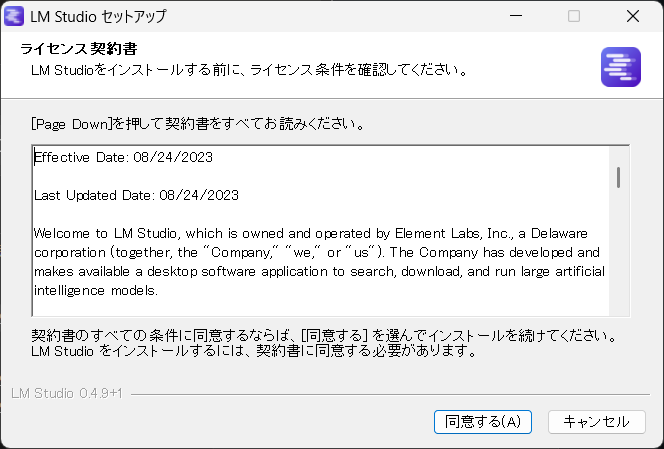The image size is (664, 449).
Task: Click the LM Studio 0.4.9+1 version label
Action: (x=66, y=392)
